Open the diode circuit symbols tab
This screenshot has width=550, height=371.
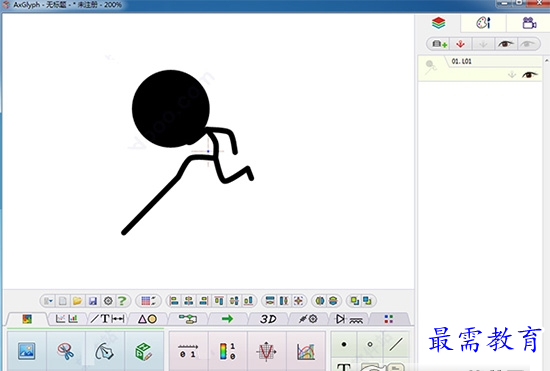349,319
